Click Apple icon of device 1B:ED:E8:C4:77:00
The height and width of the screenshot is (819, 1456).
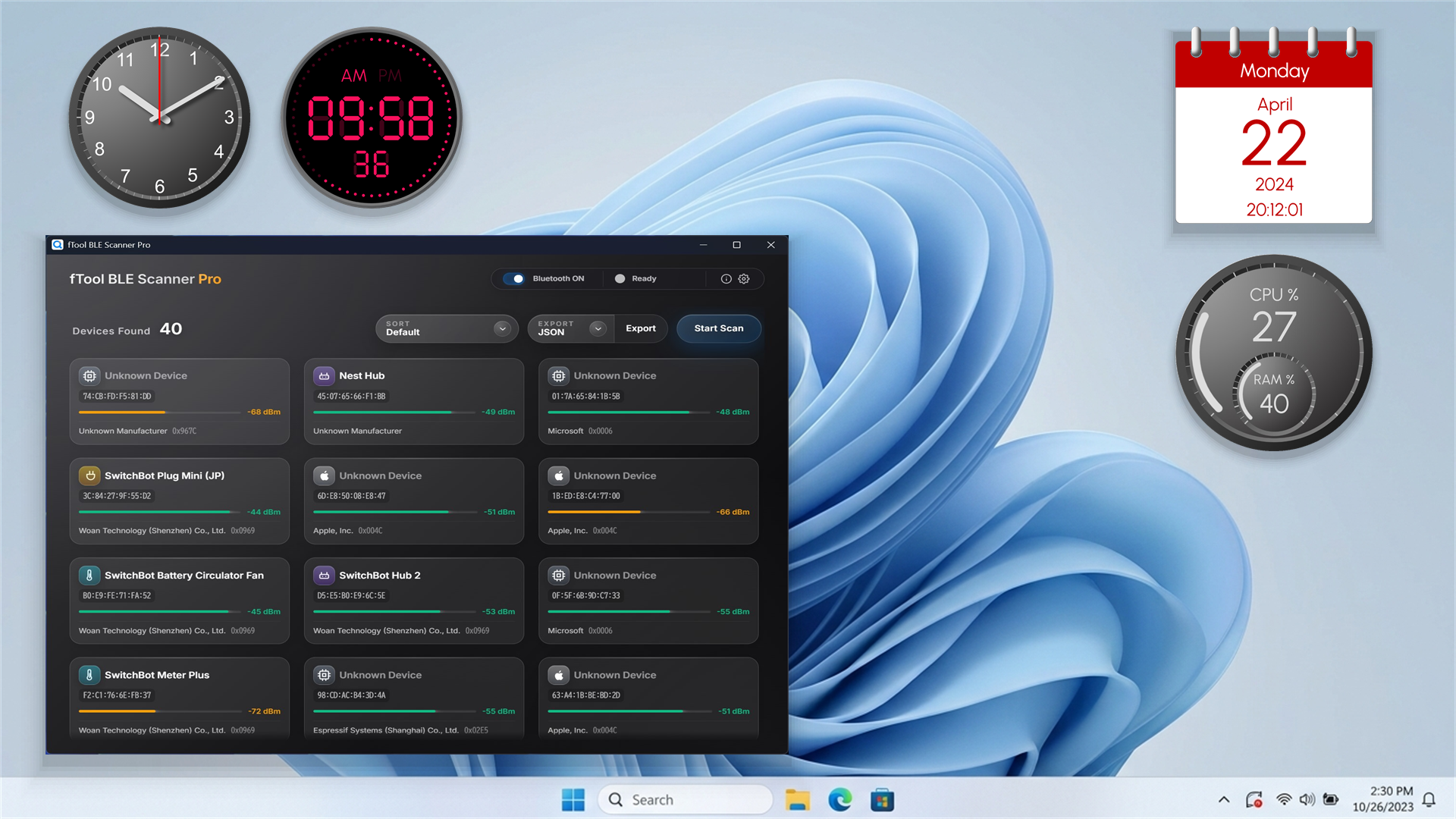pos(559,475)
